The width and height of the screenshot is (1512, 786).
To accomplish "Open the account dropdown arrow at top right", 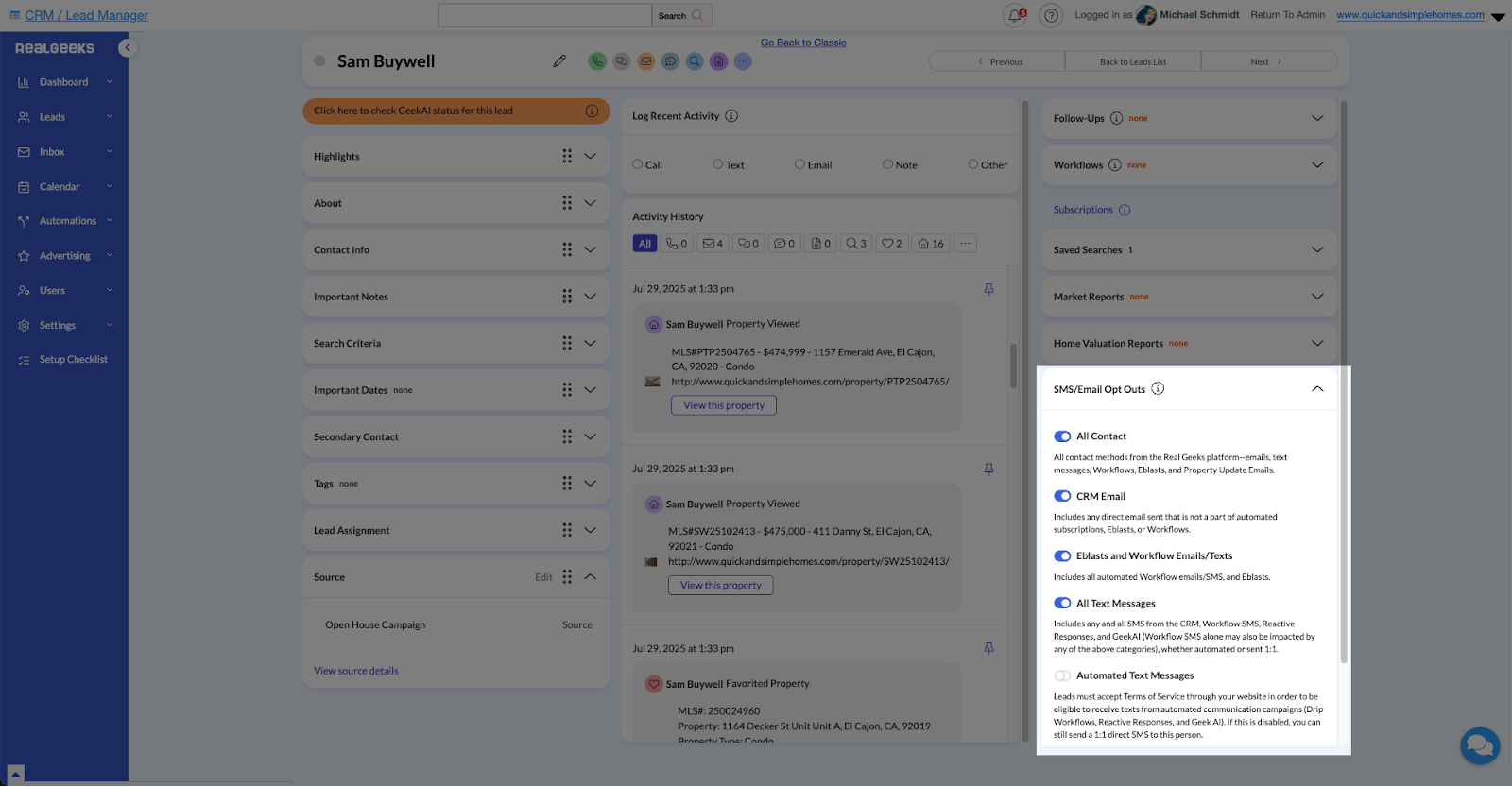I will click(x=1498, y=17).
